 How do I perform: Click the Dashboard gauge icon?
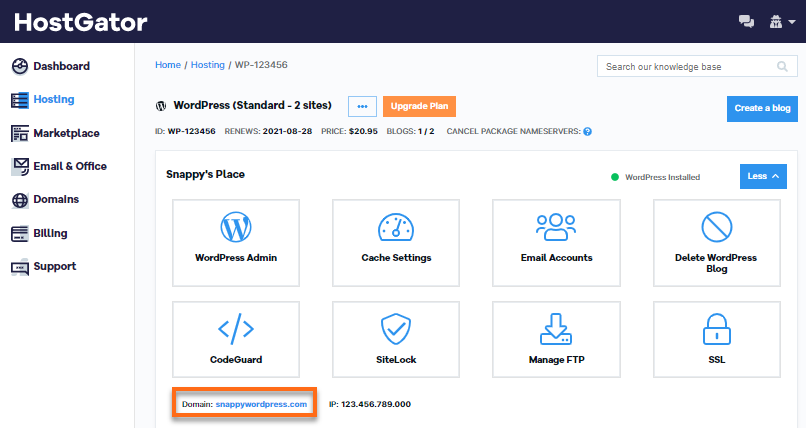pyautogui.click(x=20, y=66)
